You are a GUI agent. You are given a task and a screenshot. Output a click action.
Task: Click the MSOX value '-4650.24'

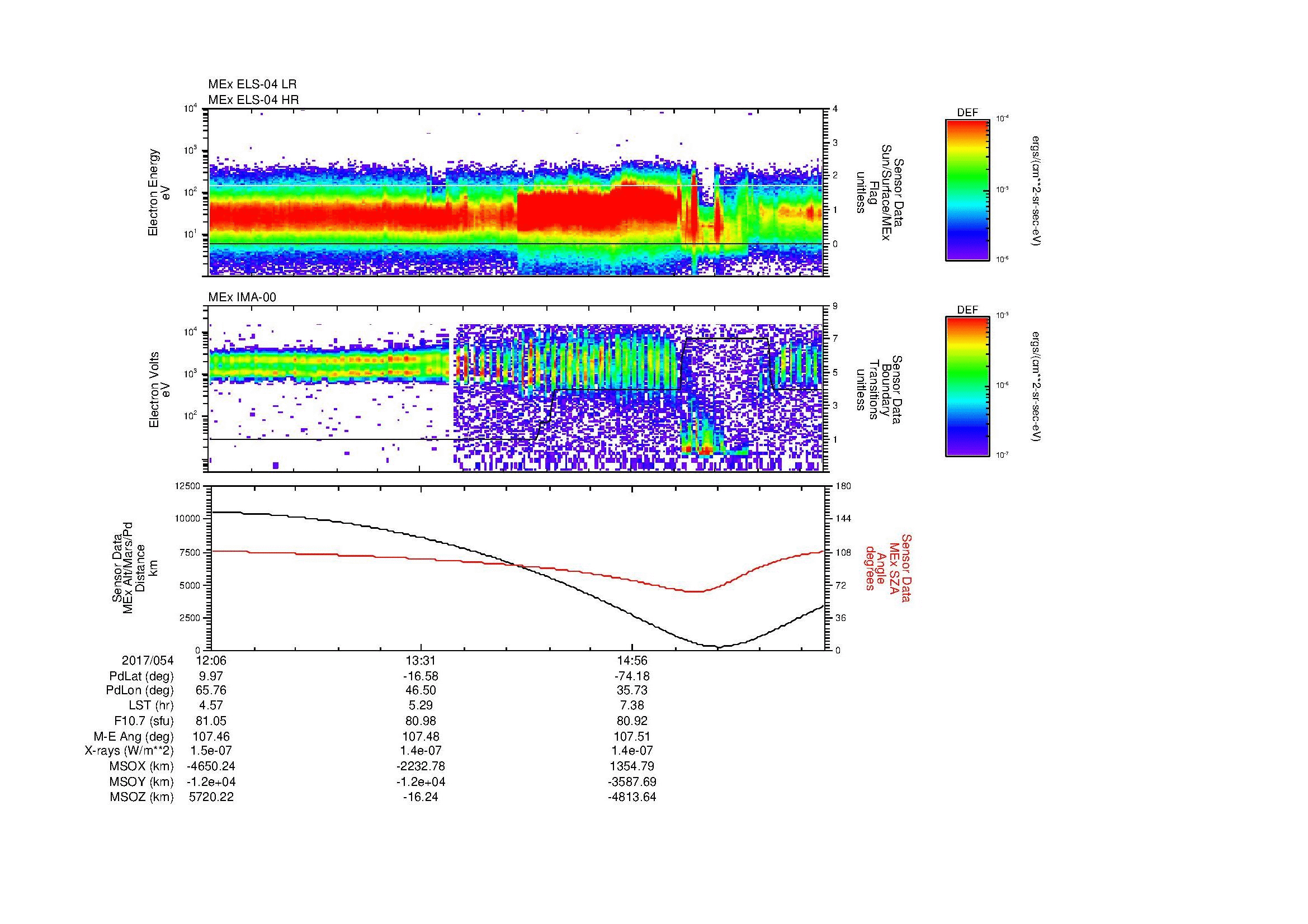pyautogui.click(x=211, y=766)
